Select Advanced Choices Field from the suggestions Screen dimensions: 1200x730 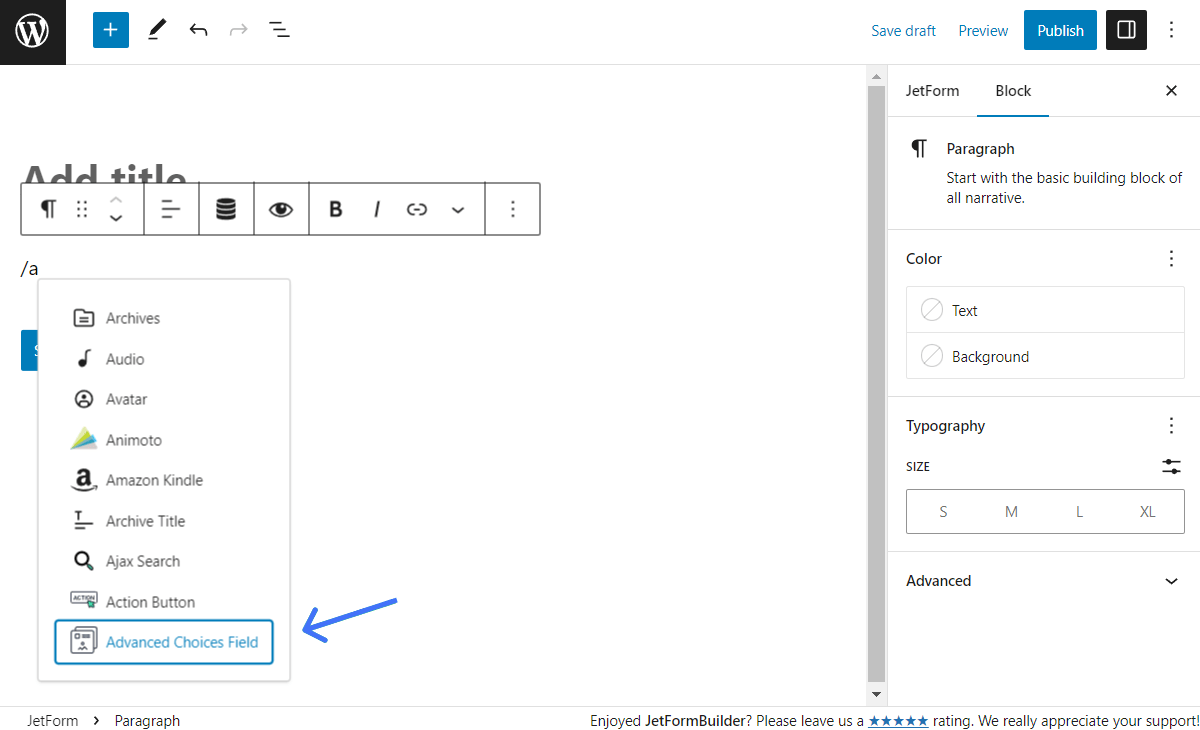tap(163, 642)
